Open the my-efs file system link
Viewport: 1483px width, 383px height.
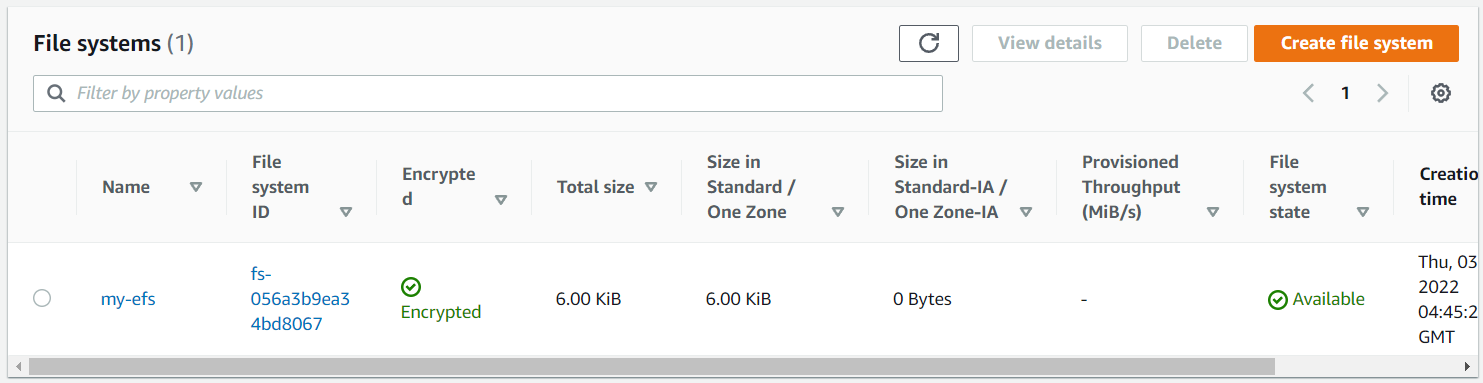pos(128,299)
